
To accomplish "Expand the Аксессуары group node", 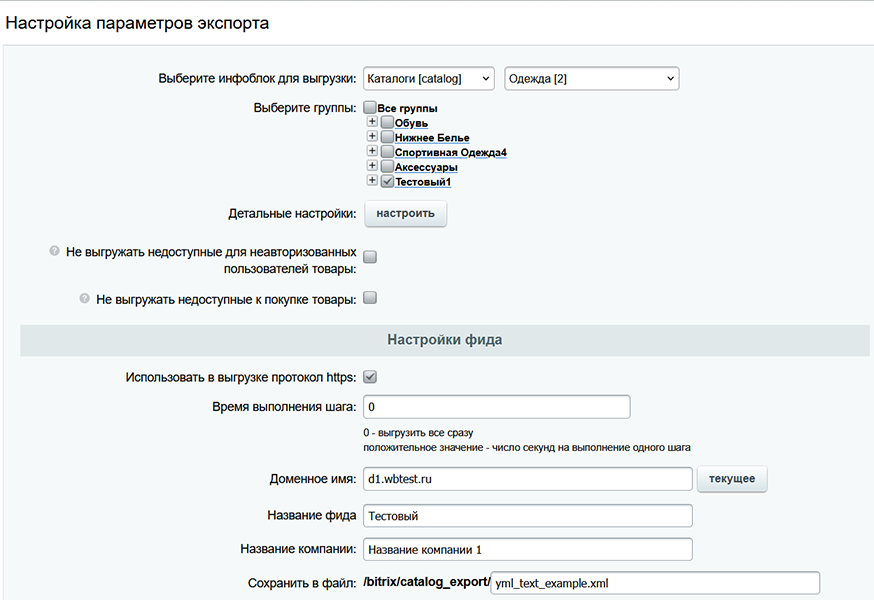I will [373, 166].
